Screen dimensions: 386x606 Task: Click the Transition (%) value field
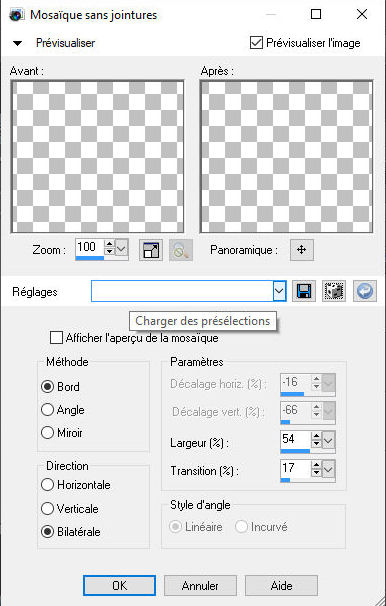296,468
